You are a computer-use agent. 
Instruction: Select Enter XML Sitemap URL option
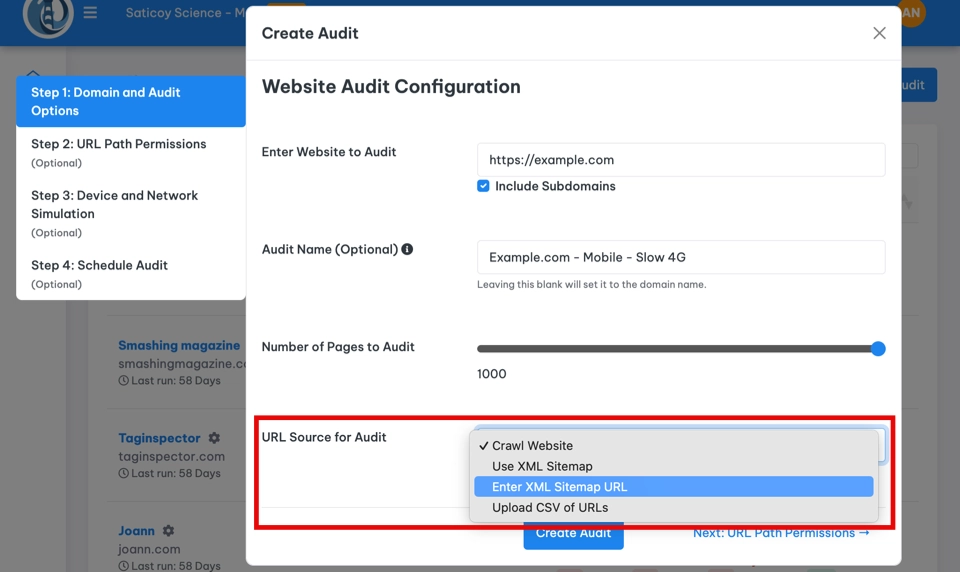pyautogui.click(x=559, y=487)
